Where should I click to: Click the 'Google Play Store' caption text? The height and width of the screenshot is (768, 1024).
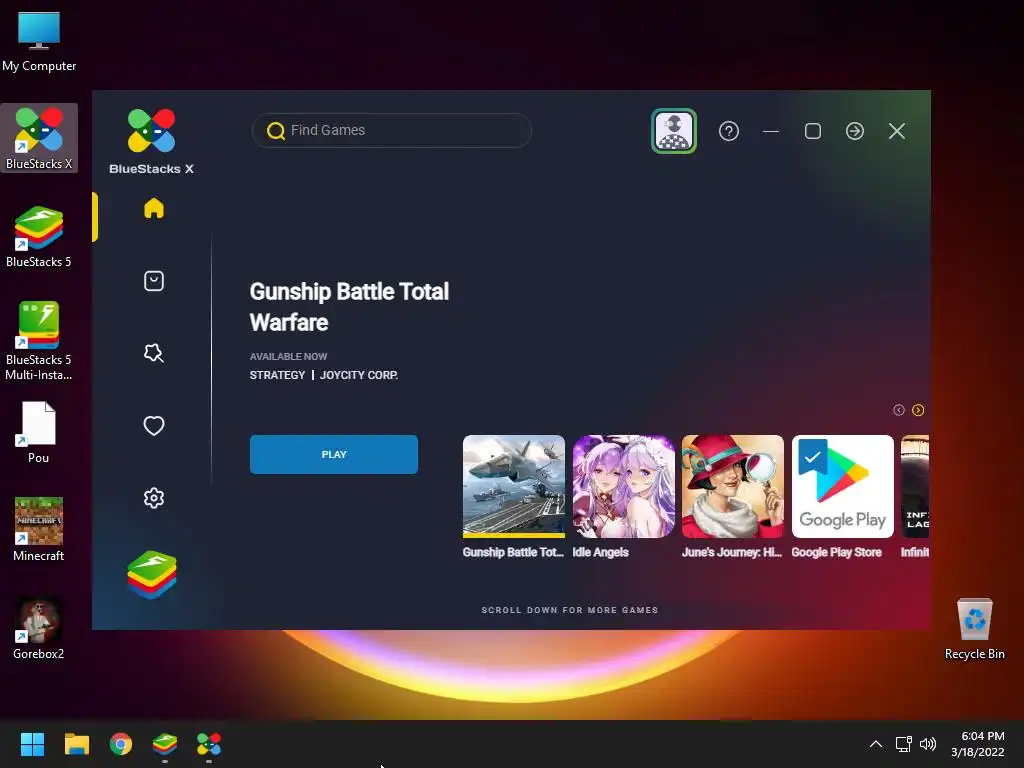click(x=837, y=552)
